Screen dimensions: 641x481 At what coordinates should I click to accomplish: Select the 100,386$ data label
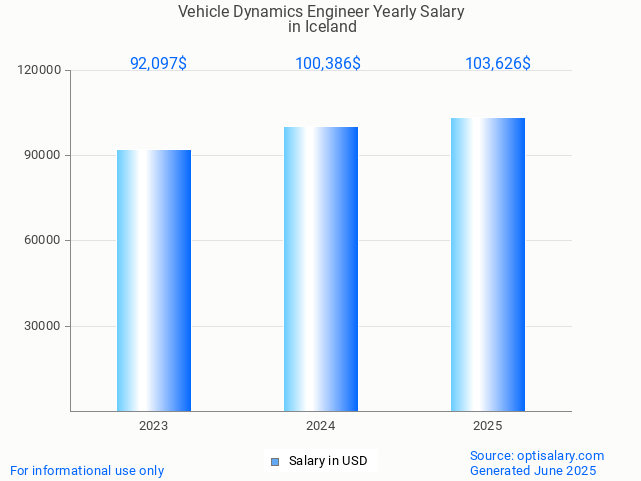(x=328, y=63)
